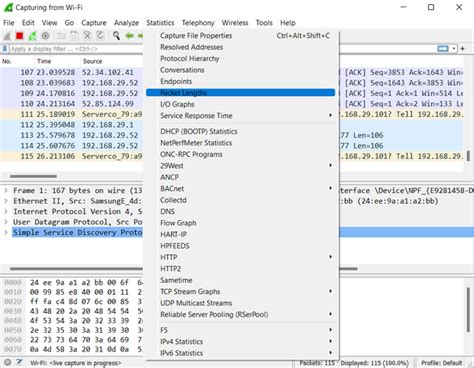The height and width of the screenshot is (368, 474).
Task: Expand Internet Protocol Version 4 row
Action: pyautogui.click(x=6, y=212)
